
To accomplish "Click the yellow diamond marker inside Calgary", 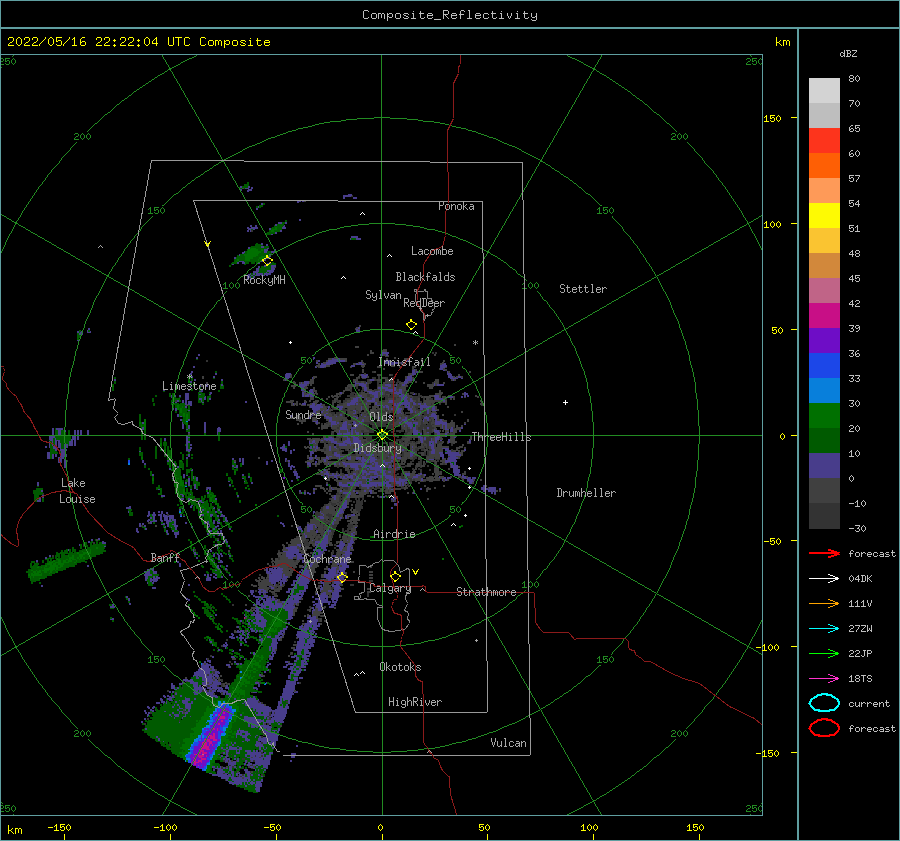I will click(x=395, y=576).
